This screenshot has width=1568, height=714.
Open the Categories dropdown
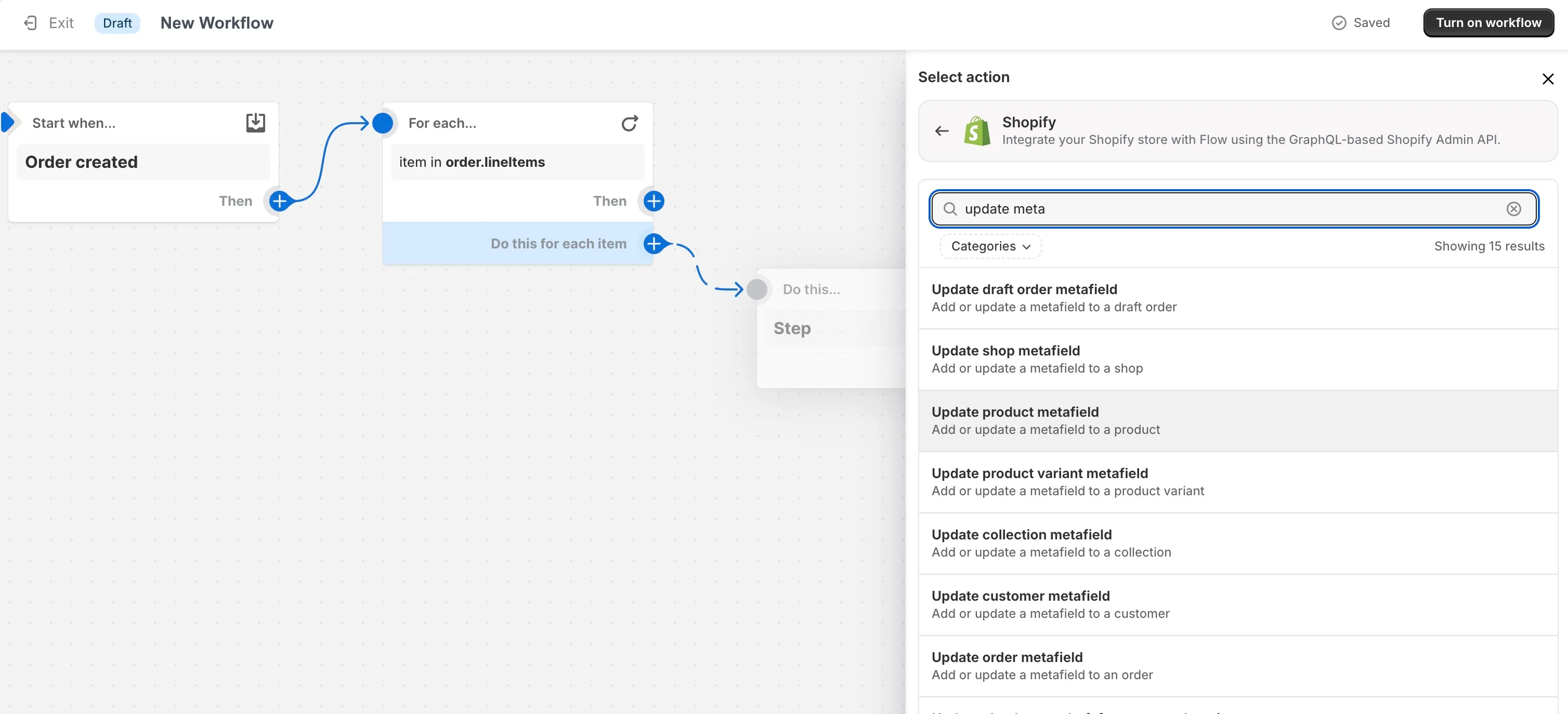point(990,246)
